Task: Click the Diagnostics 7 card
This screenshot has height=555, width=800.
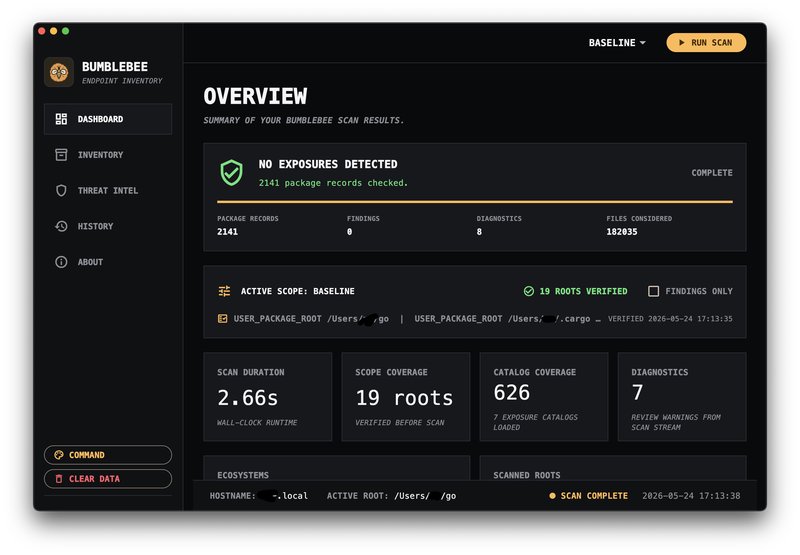Action: pyautogui.click(x=682, y=397)
